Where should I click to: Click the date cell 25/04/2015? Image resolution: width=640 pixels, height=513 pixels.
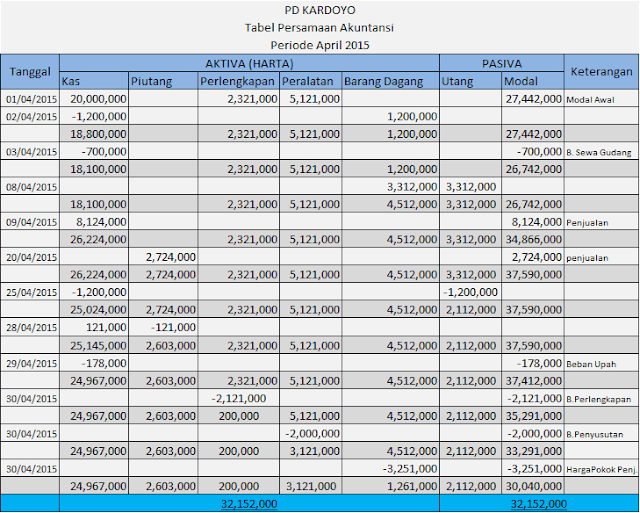31,292
